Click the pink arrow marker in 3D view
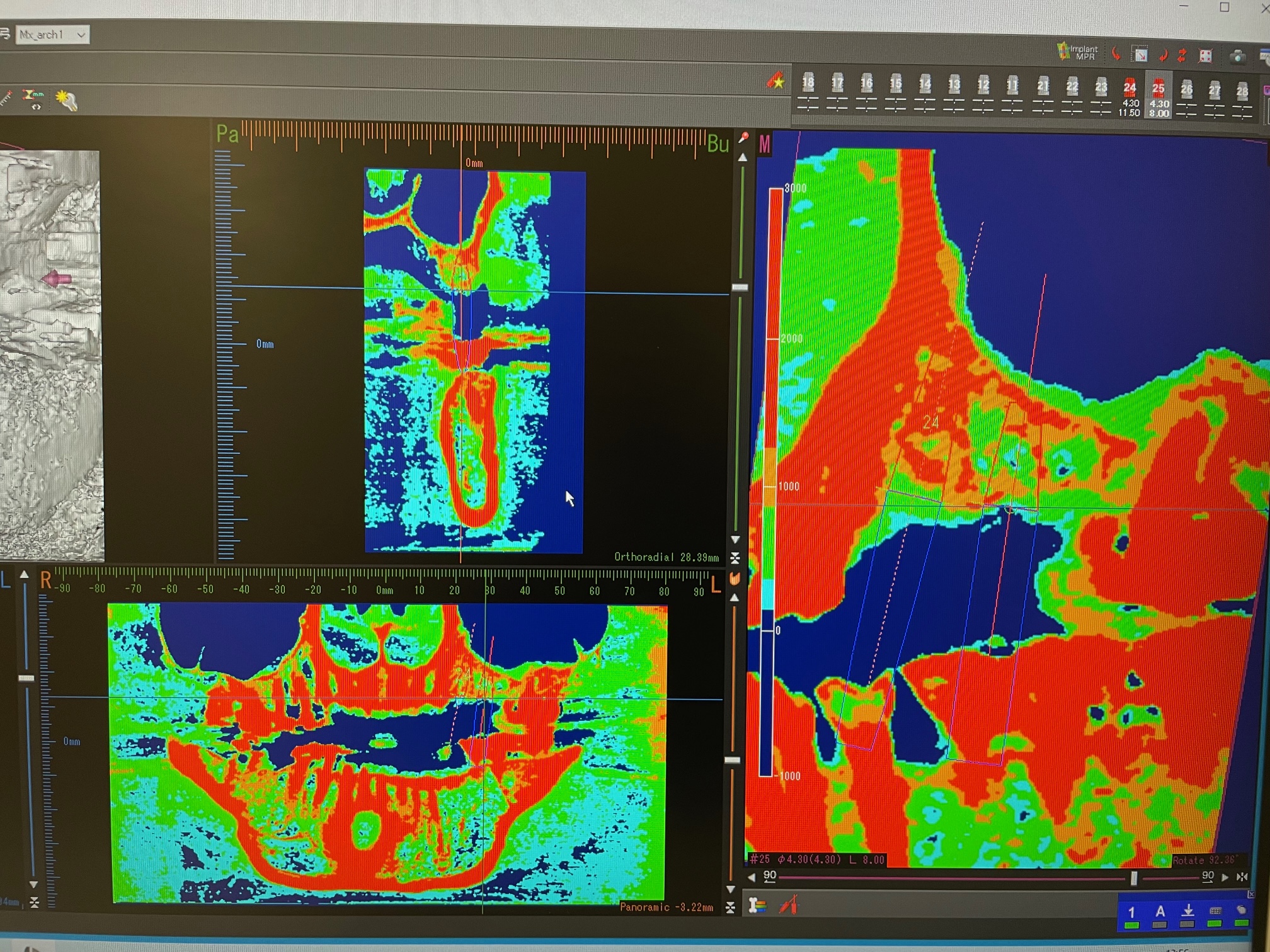This screenshot has height=952, width=1270. click(56, 278)
